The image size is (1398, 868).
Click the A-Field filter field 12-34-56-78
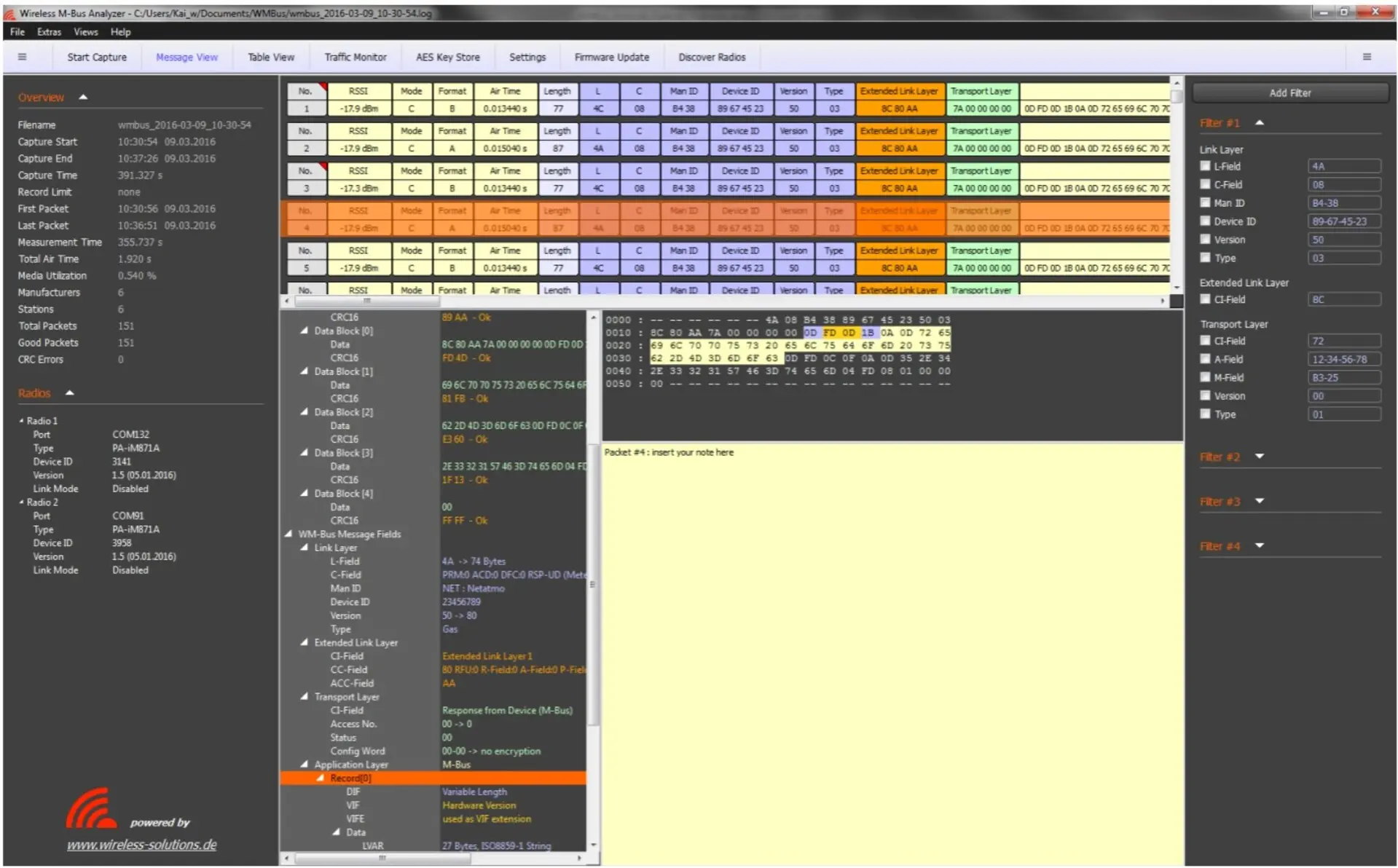[x=1344, y=359]
